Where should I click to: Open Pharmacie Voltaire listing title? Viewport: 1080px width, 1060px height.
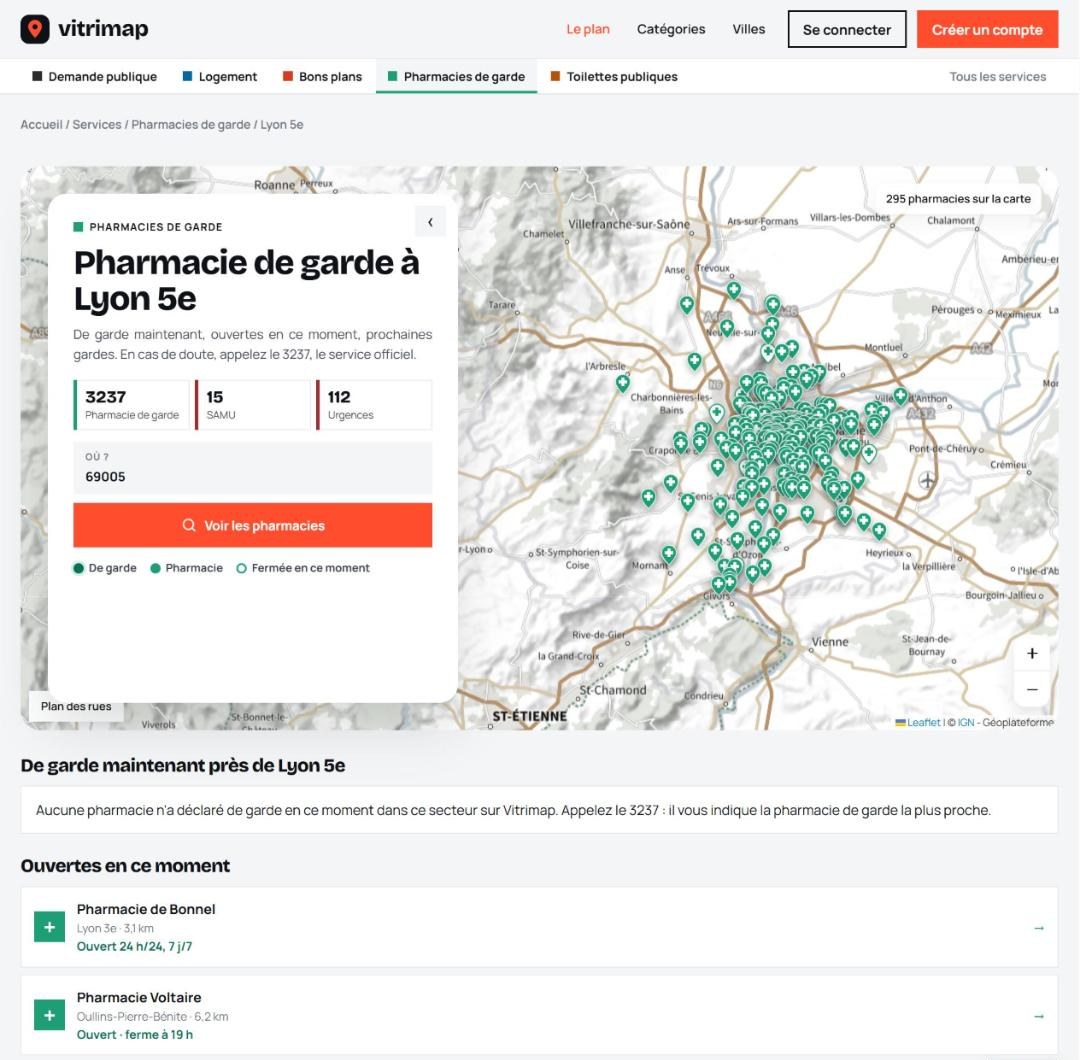click(139, 997)
